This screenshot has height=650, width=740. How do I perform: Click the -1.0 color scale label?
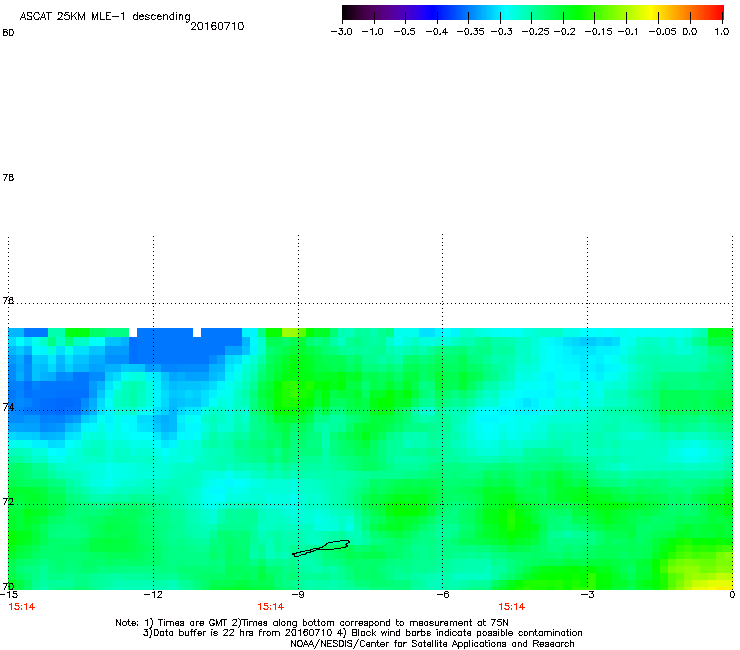[x=373, y=32]
